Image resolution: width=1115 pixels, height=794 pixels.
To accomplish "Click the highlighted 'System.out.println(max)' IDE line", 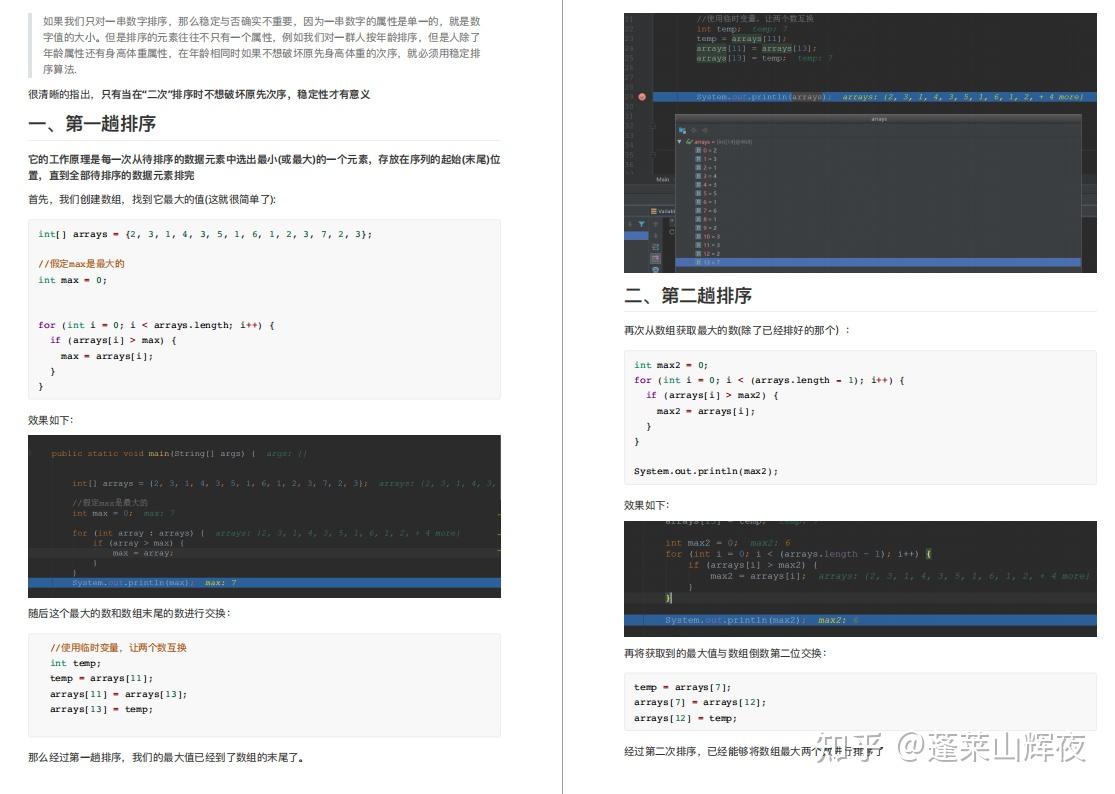I will (x=265, y=583).
